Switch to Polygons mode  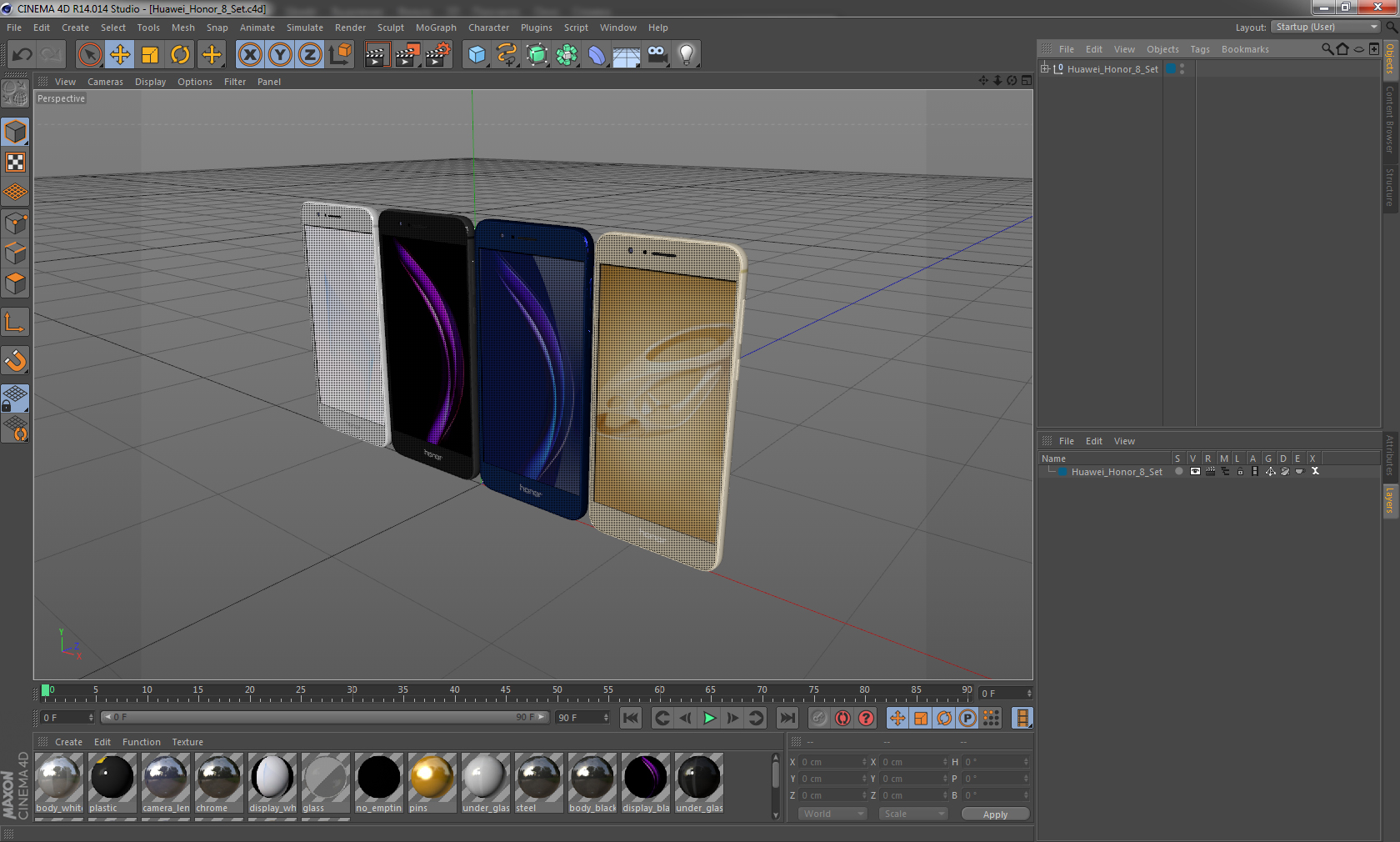tap(16, 283)
